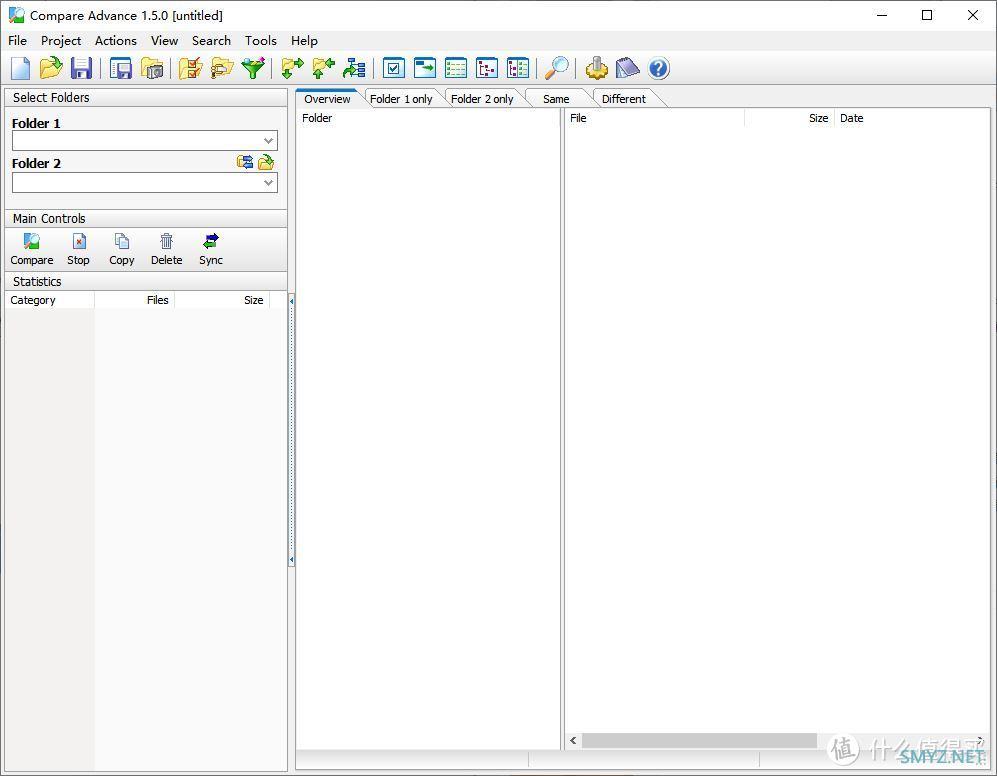The width and height of the screenshot is (997, 776).
Task: Collapse the left panel using splitter arrow
Action: click(x=291, y=301)
